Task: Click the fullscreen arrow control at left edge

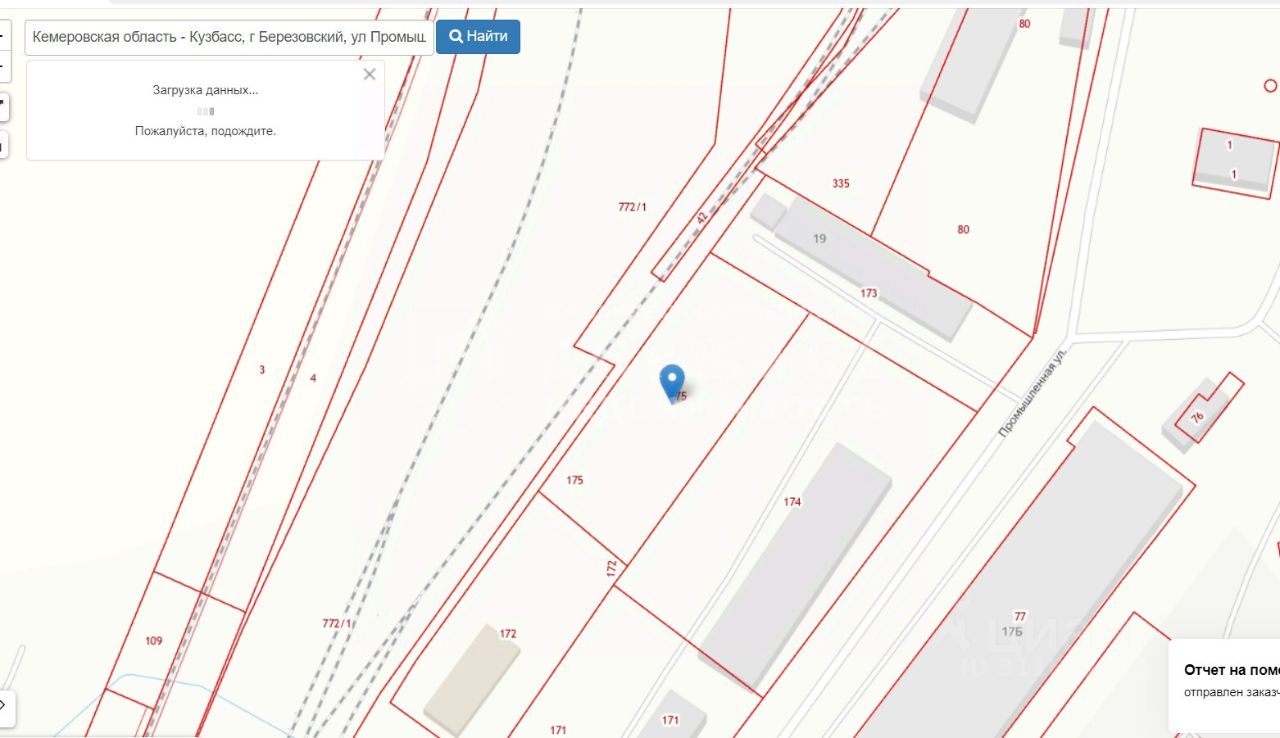Action: (x=3, y=106)
